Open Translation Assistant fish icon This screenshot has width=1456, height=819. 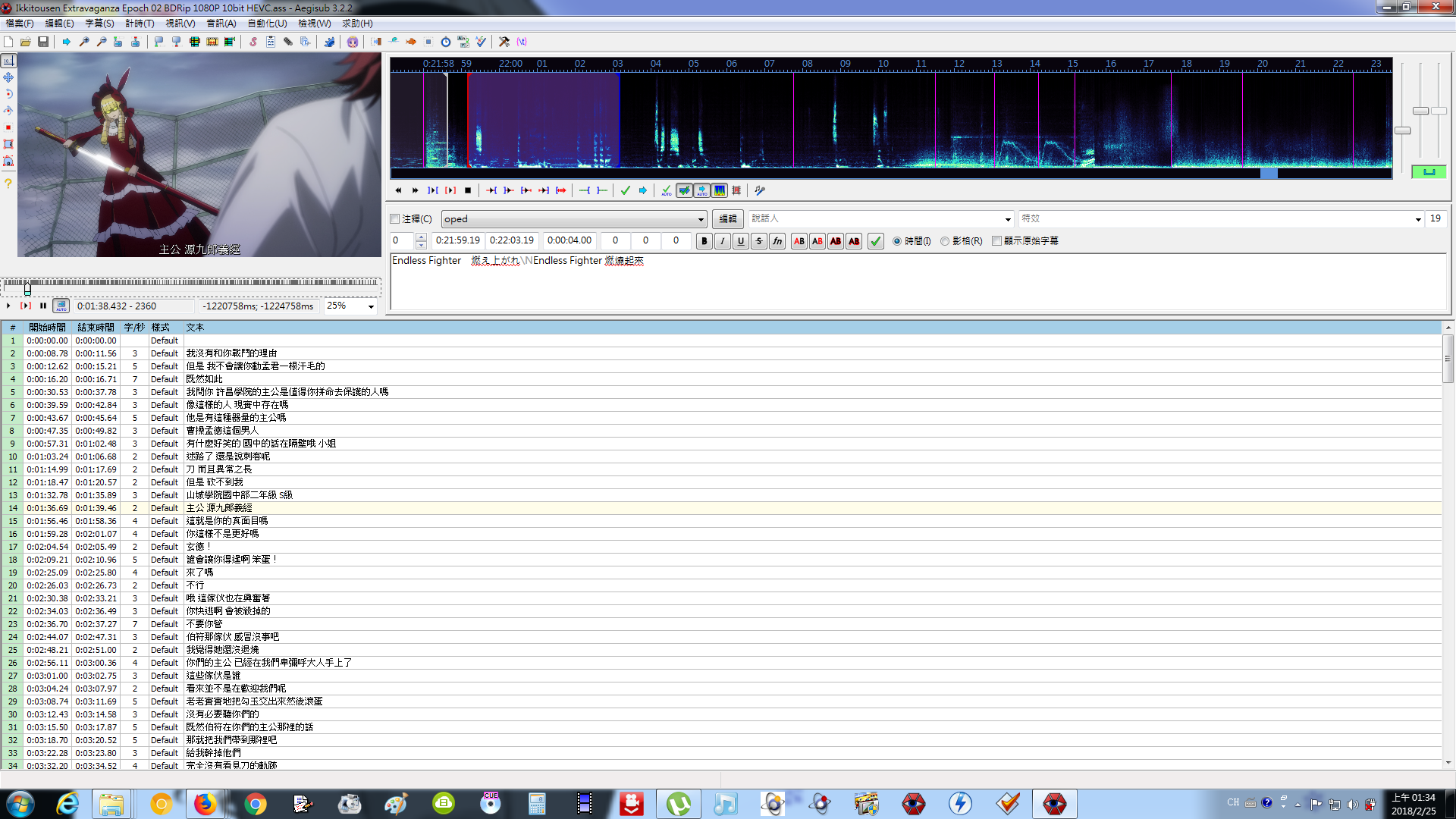pyautogui.click(x=411, y=42)
